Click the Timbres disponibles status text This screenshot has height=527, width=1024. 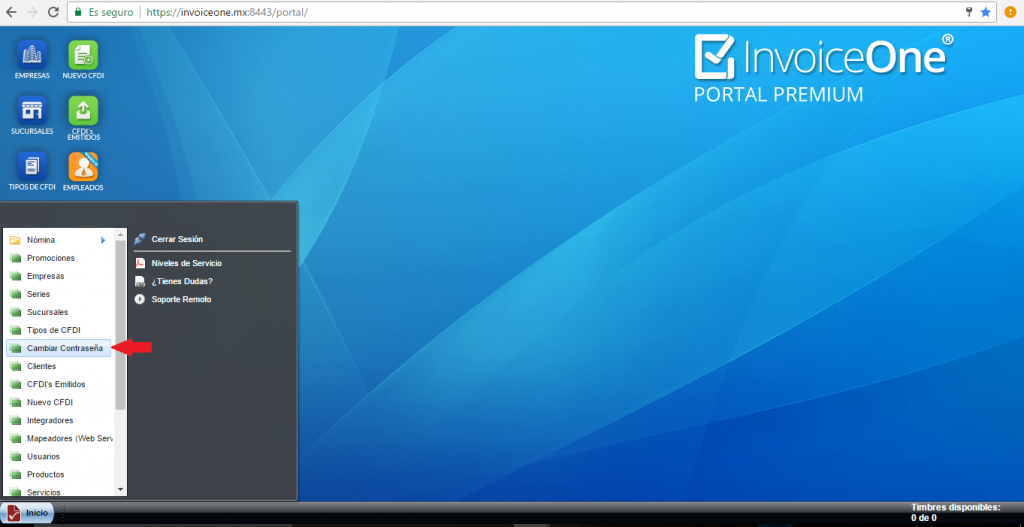coord(955,513)
